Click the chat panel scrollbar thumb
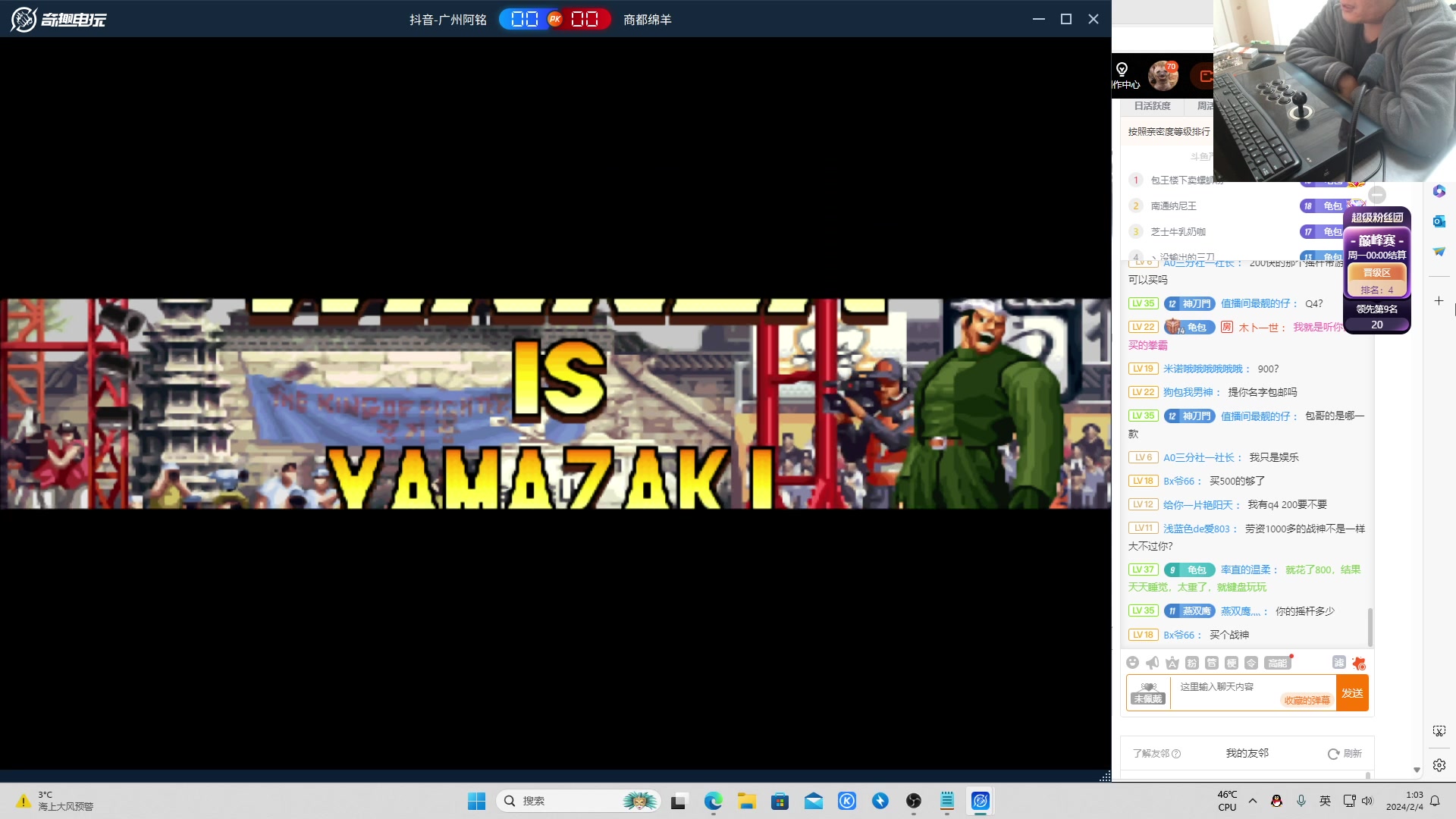The image size is (1456, 819). 1370,627
